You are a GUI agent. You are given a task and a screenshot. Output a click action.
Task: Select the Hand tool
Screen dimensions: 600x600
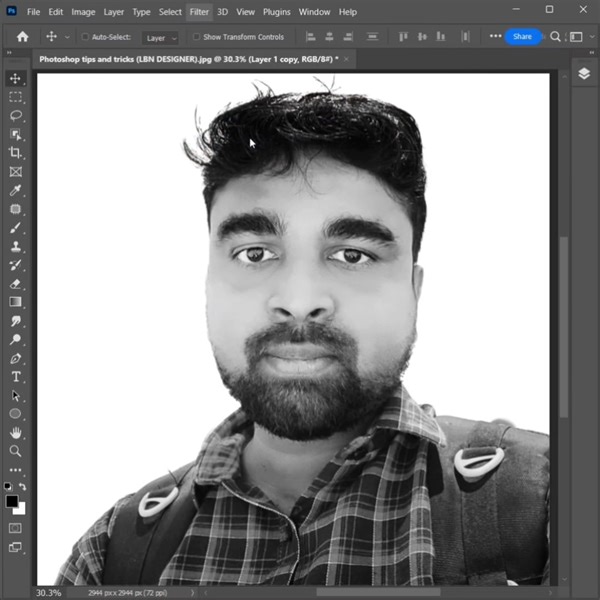[15, 433]
